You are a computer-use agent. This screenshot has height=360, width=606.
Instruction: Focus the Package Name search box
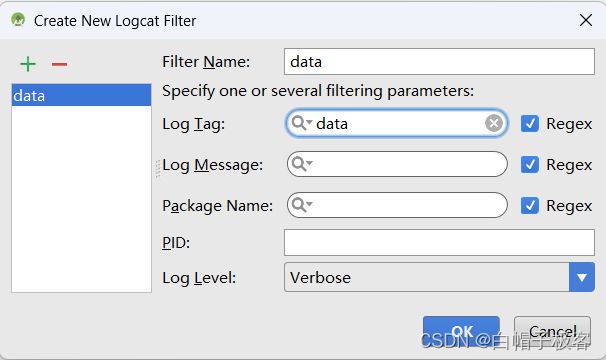tap(397, 205)
